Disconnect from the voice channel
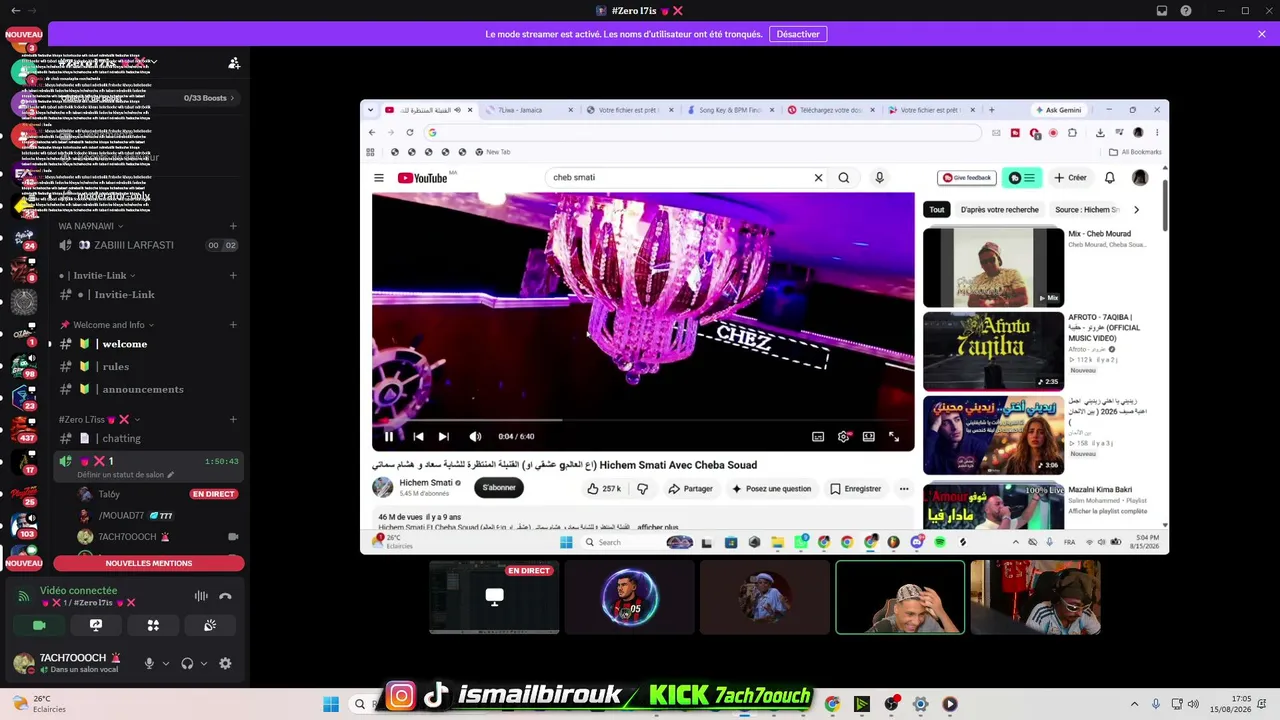This screenshot has height=720, width=1280. click(225, 596)
